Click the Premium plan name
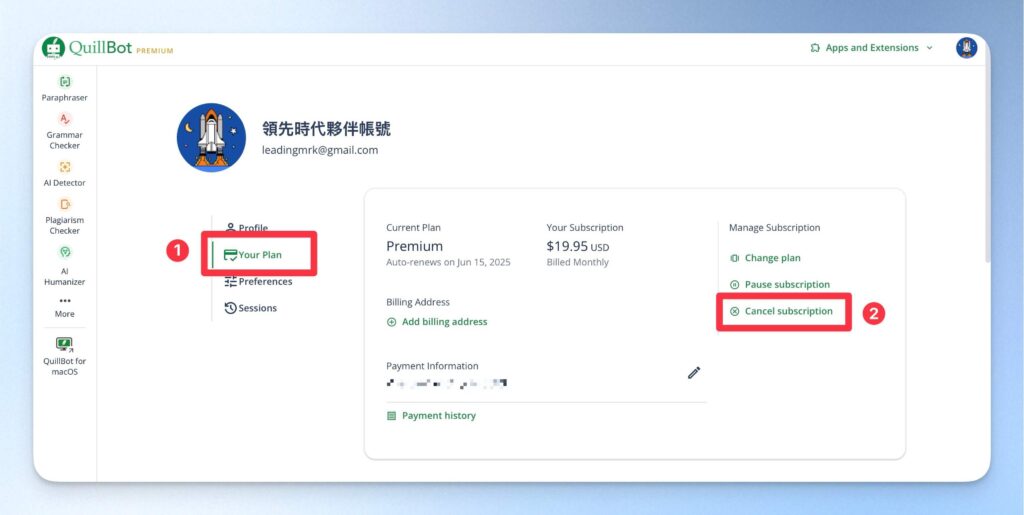The image size is (1024, 515). (415, 246)
